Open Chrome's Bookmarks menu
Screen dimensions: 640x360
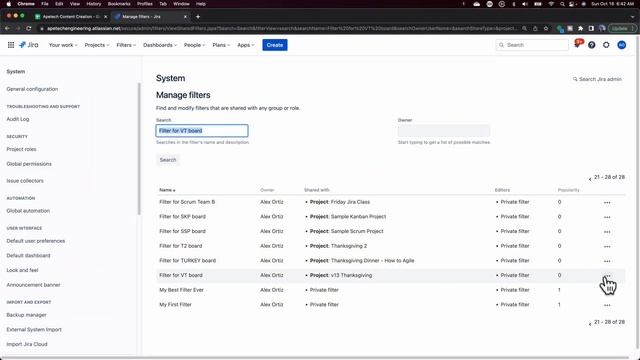[119, 4]
